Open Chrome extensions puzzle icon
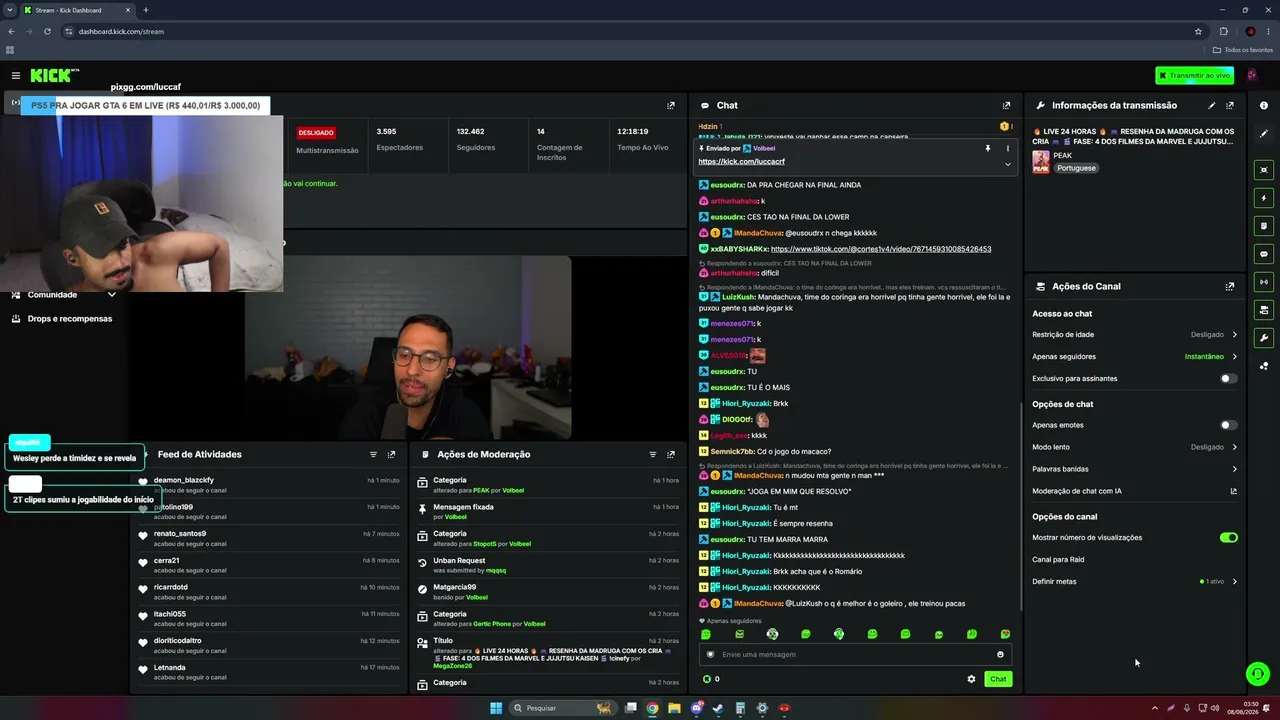This screenshot has height=720, width=1280. 1223,31
